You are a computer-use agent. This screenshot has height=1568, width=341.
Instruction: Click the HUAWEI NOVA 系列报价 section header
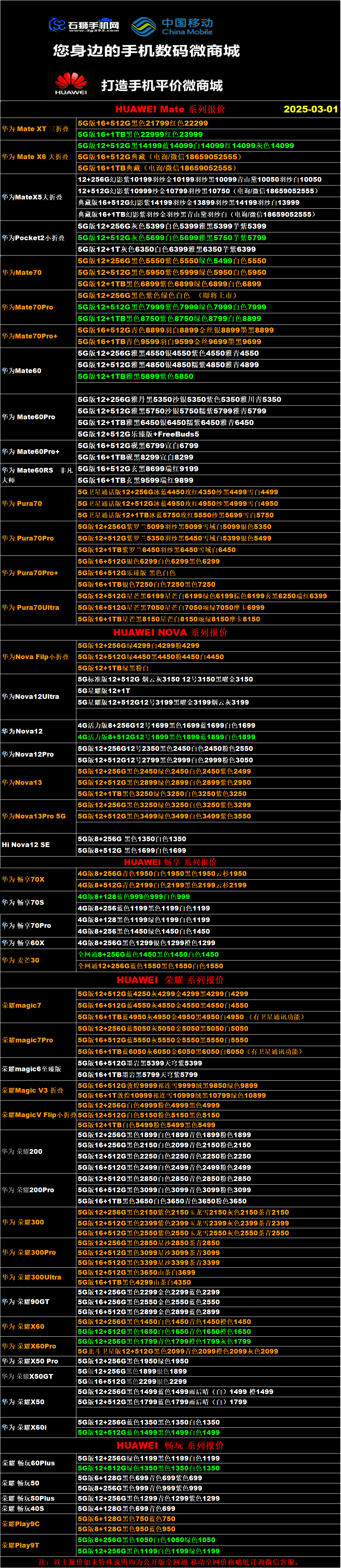[170, 632]
